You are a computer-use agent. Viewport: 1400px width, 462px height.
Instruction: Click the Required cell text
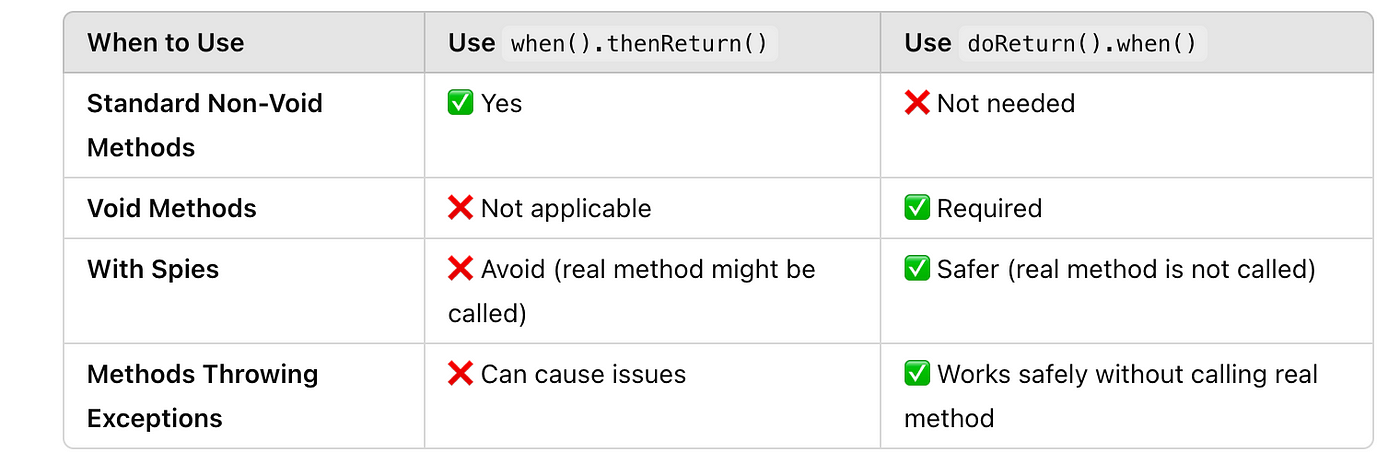989,208
